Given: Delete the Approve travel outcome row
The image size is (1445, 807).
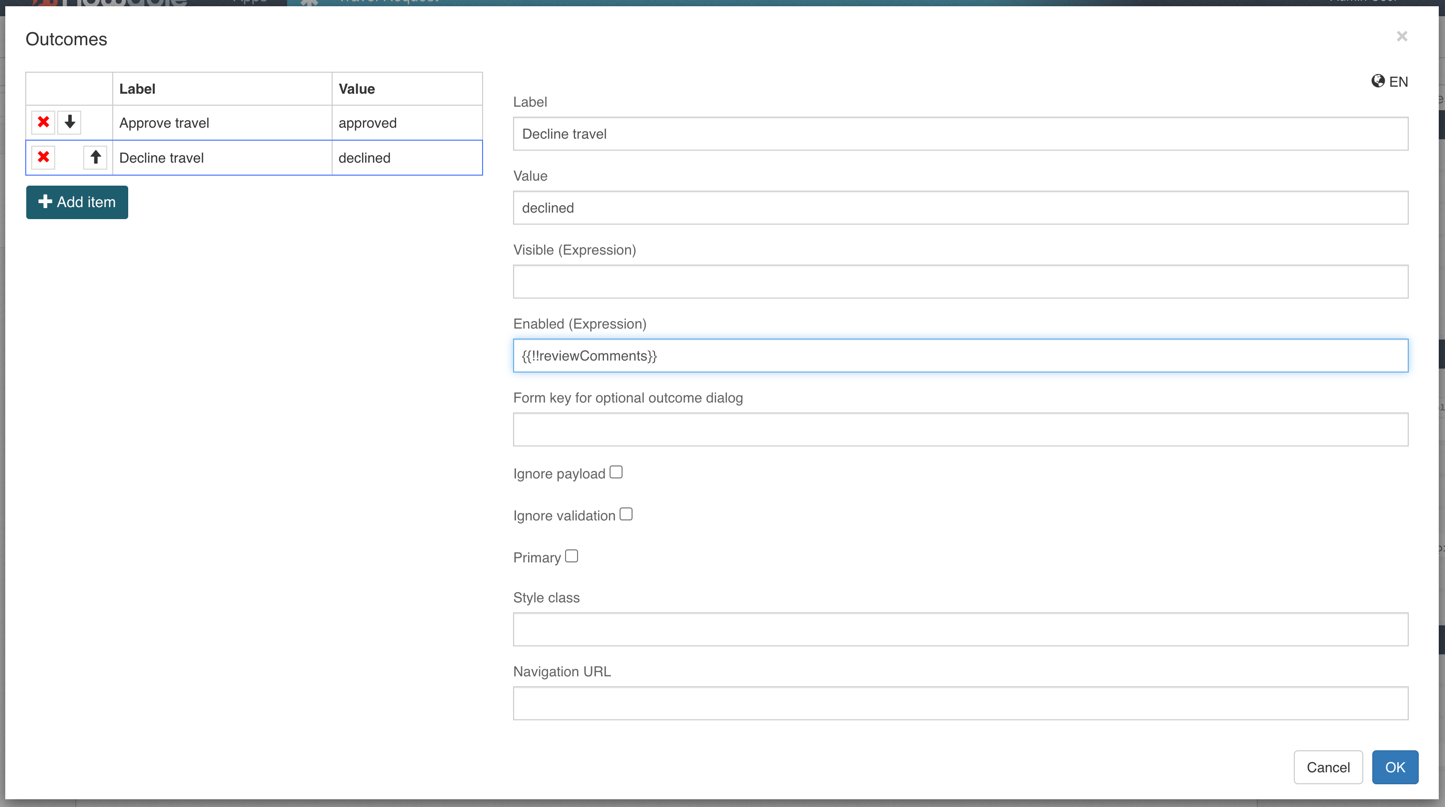Looking at the screenshot, I should click(43, 122).
